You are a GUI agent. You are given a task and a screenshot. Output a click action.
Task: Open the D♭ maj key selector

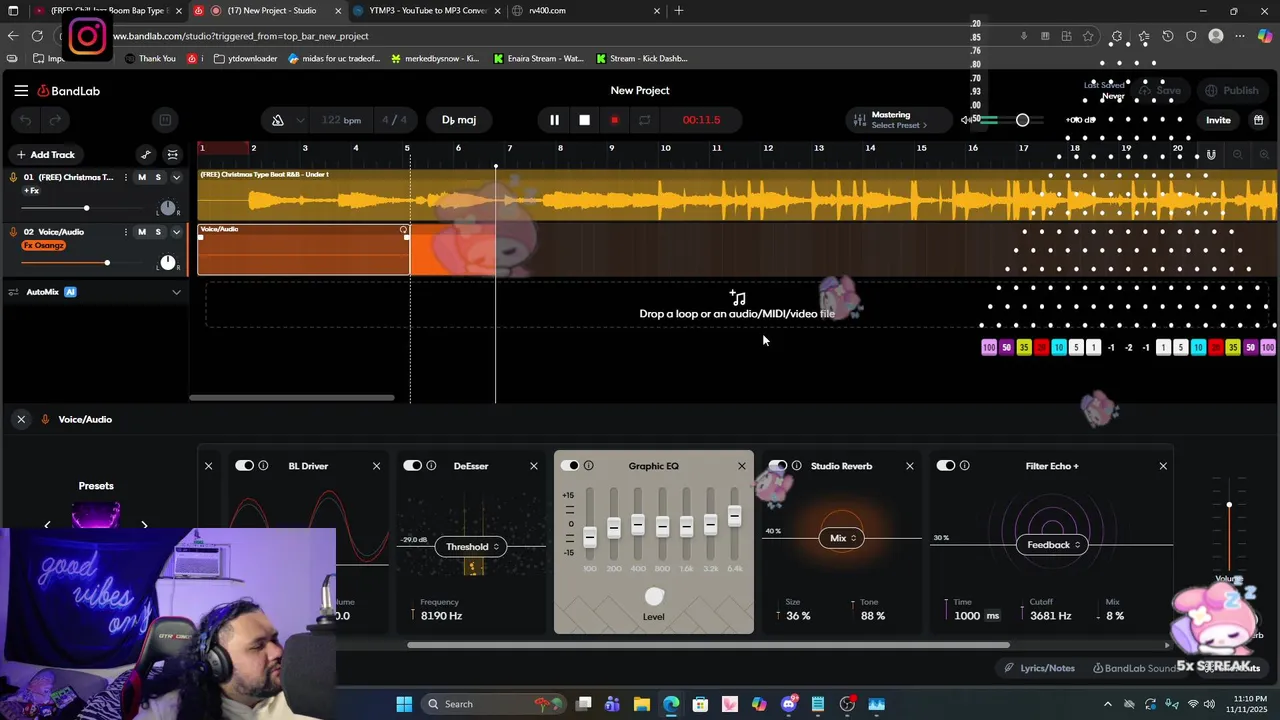[x=459, y=120]
